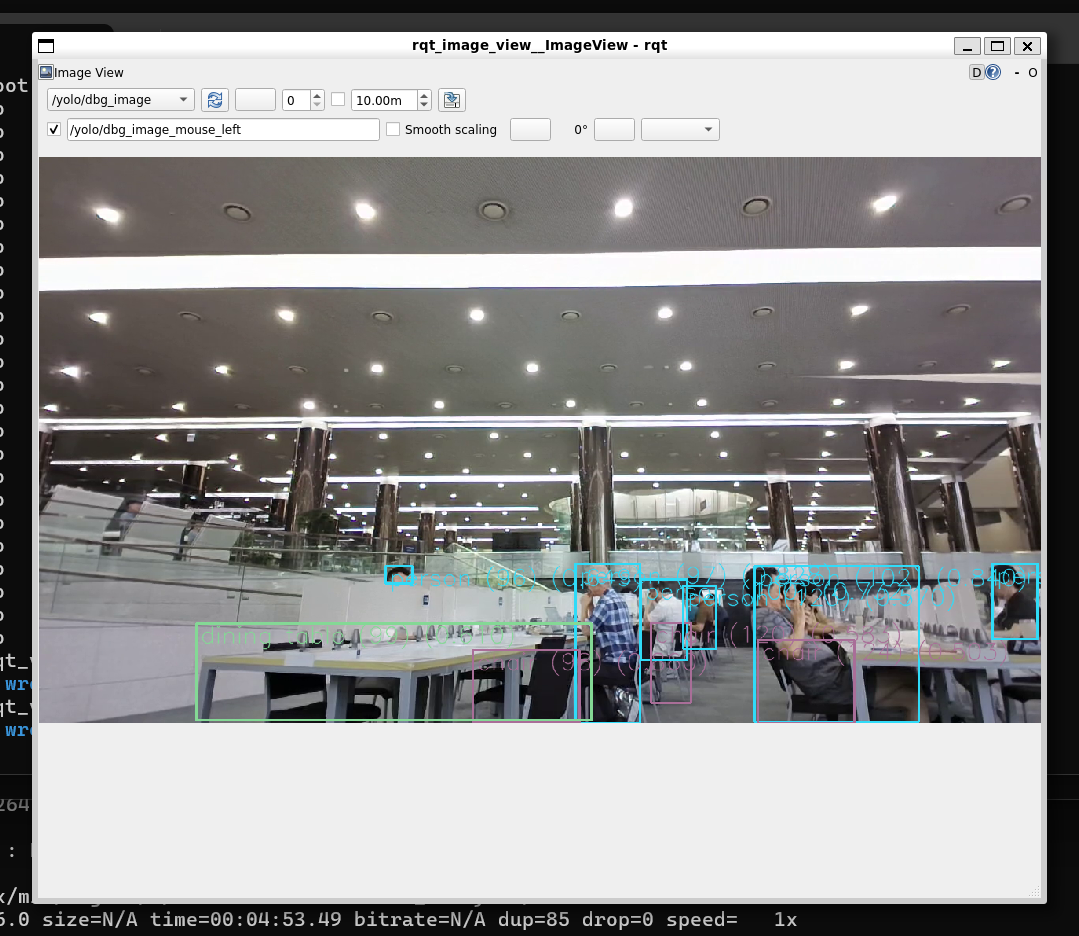Toggle the dynamic range checkbox before 10.00m
Screen dimensions: 1079x936
338,100
